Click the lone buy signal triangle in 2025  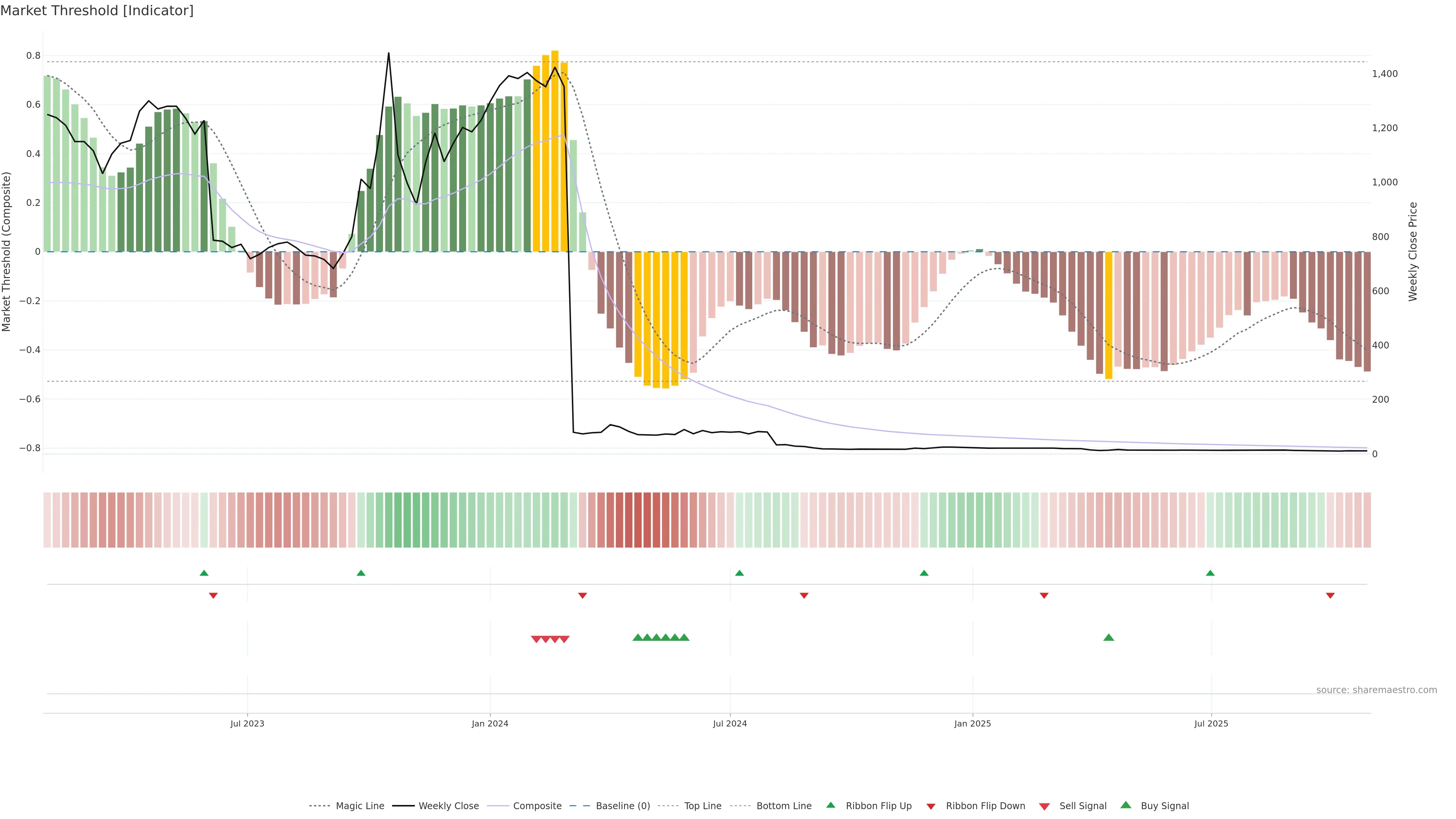coord(1108,637)
